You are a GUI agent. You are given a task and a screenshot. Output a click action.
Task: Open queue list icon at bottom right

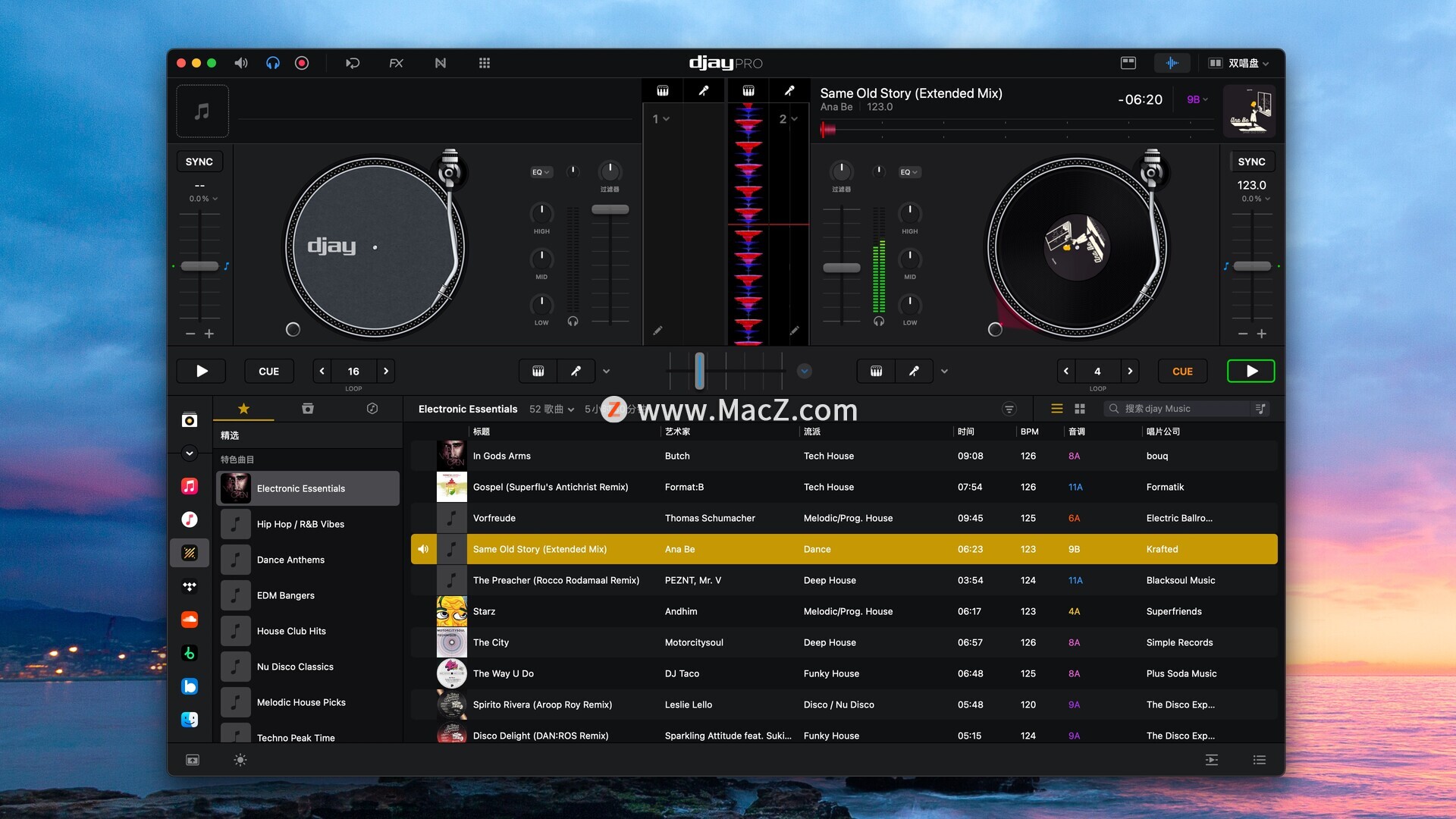tap(1260, 760)
